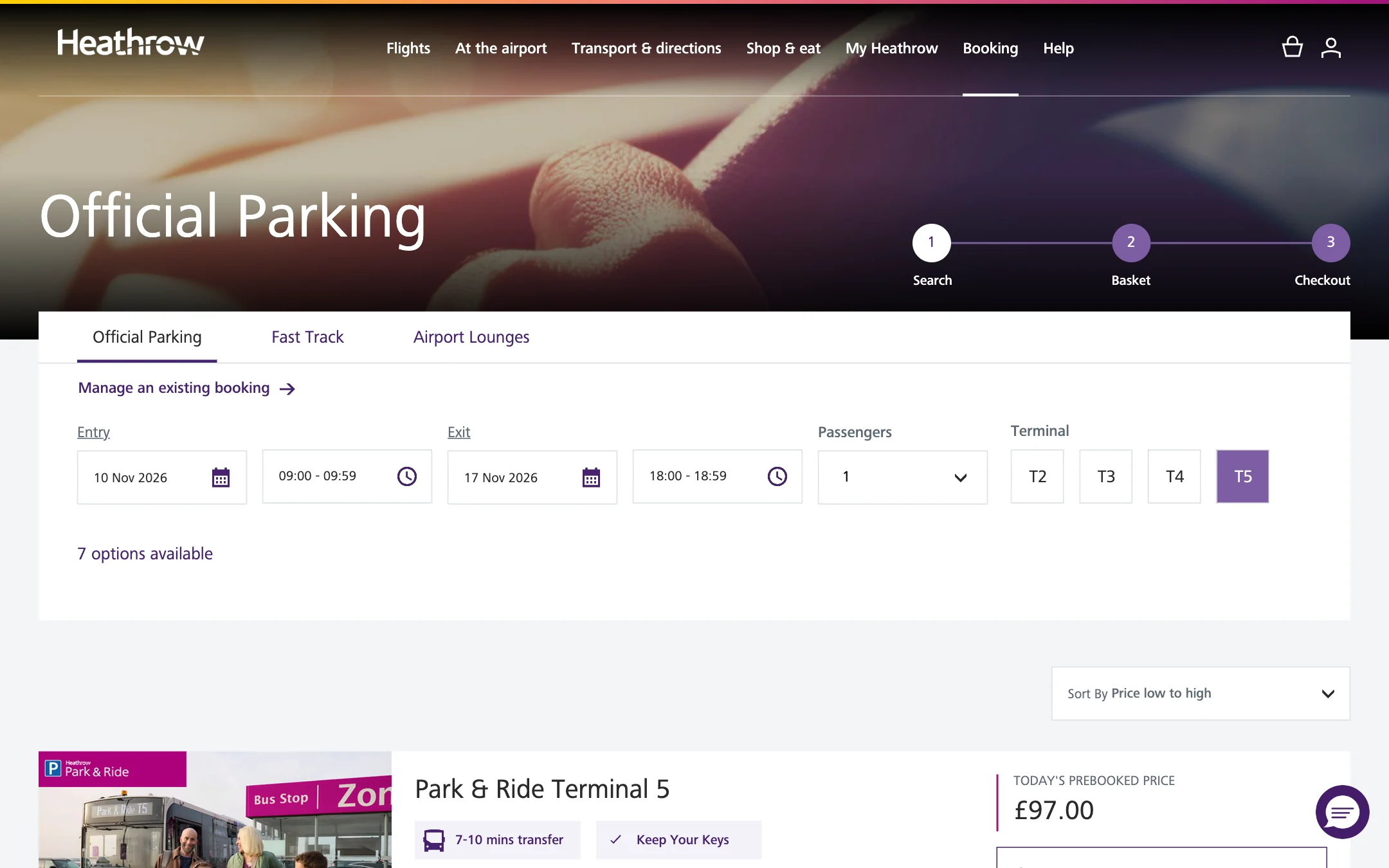Image resolution: width=1389 pixels, height=868 pixels.
Task: Click the Exit date field 17 Nov 2026
Action: [532, 477]
